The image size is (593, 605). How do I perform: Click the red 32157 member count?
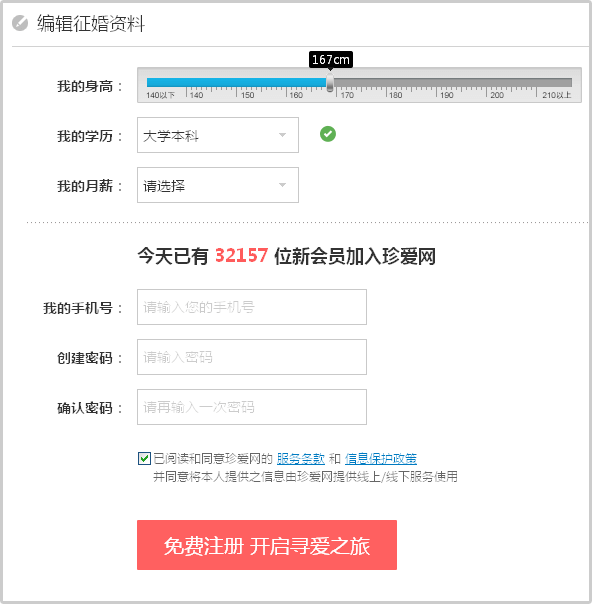(242, 255)
